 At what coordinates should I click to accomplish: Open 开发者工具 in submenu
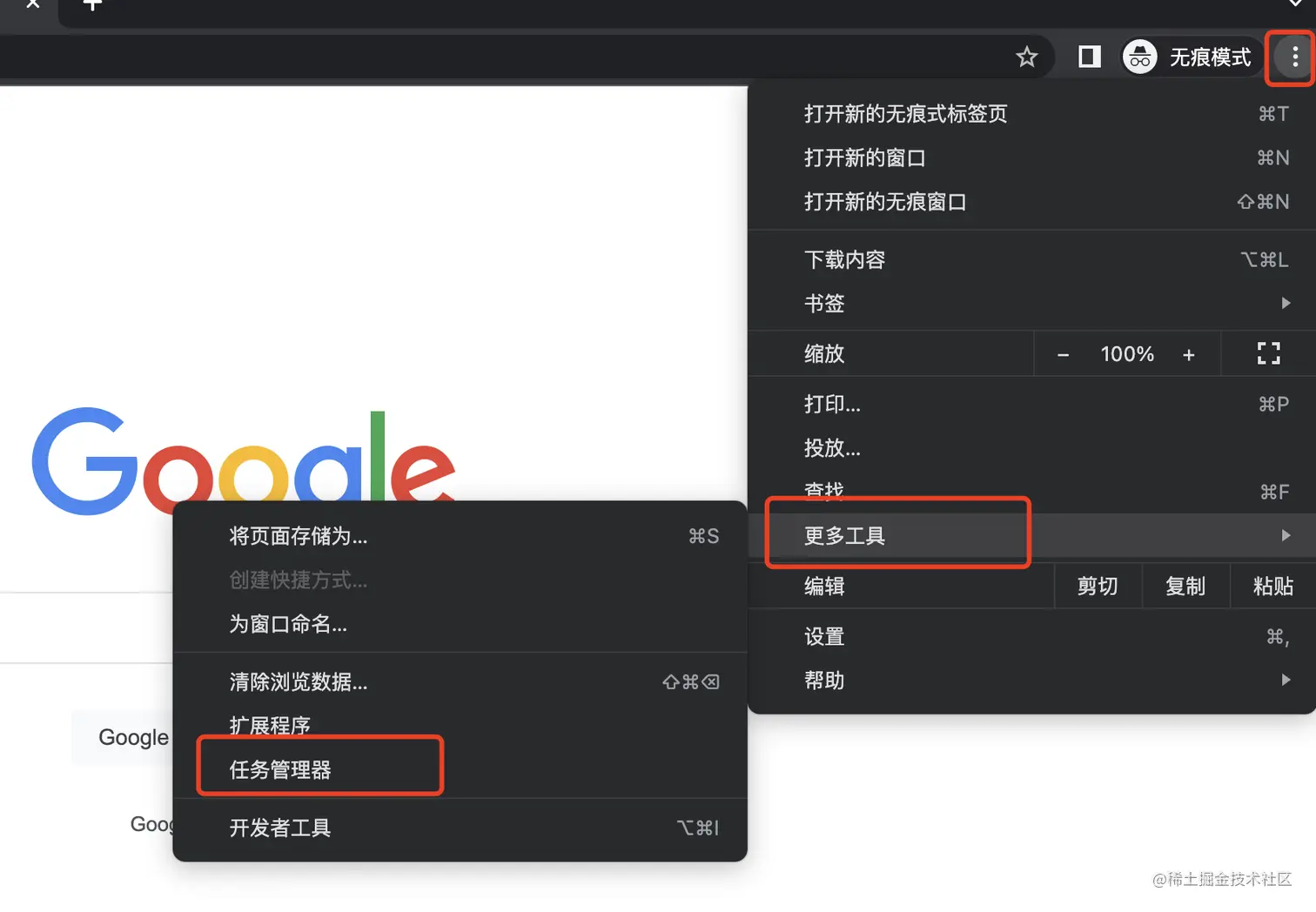coord(460,828)
